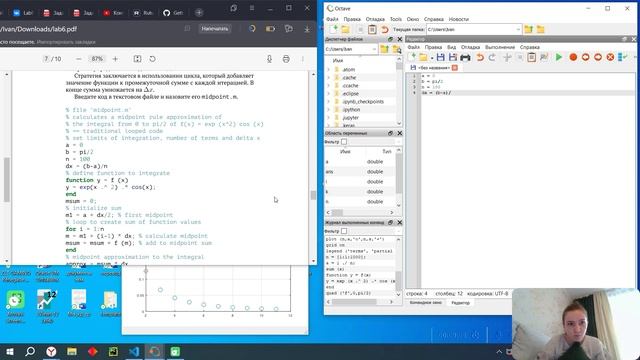
Task: Open VS Code from taskbar
Action: [134, 351]
